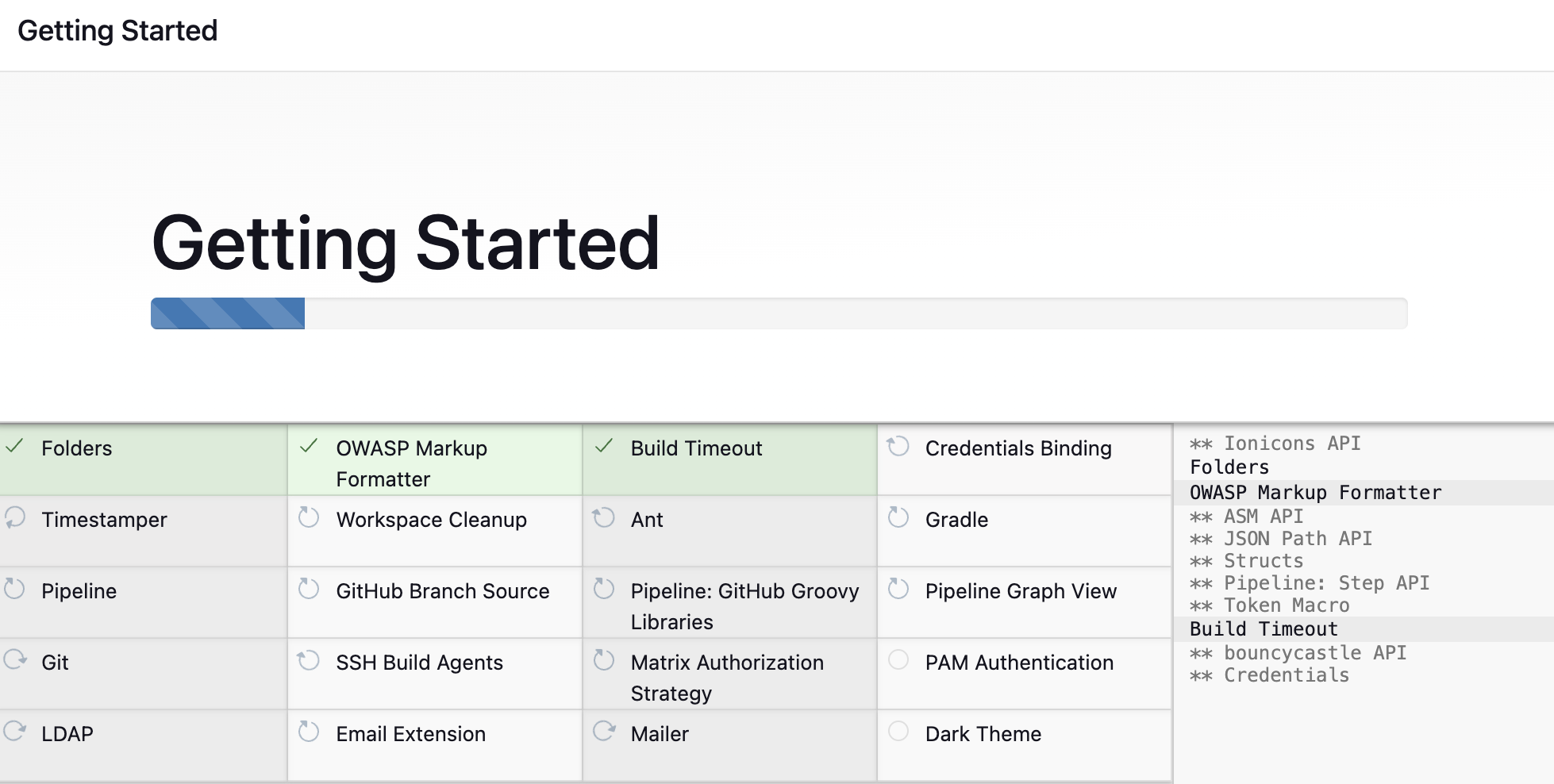Click the Pipeline Graph View label
This screenshot has width=1554, height=784.
tap(1021, 591)
